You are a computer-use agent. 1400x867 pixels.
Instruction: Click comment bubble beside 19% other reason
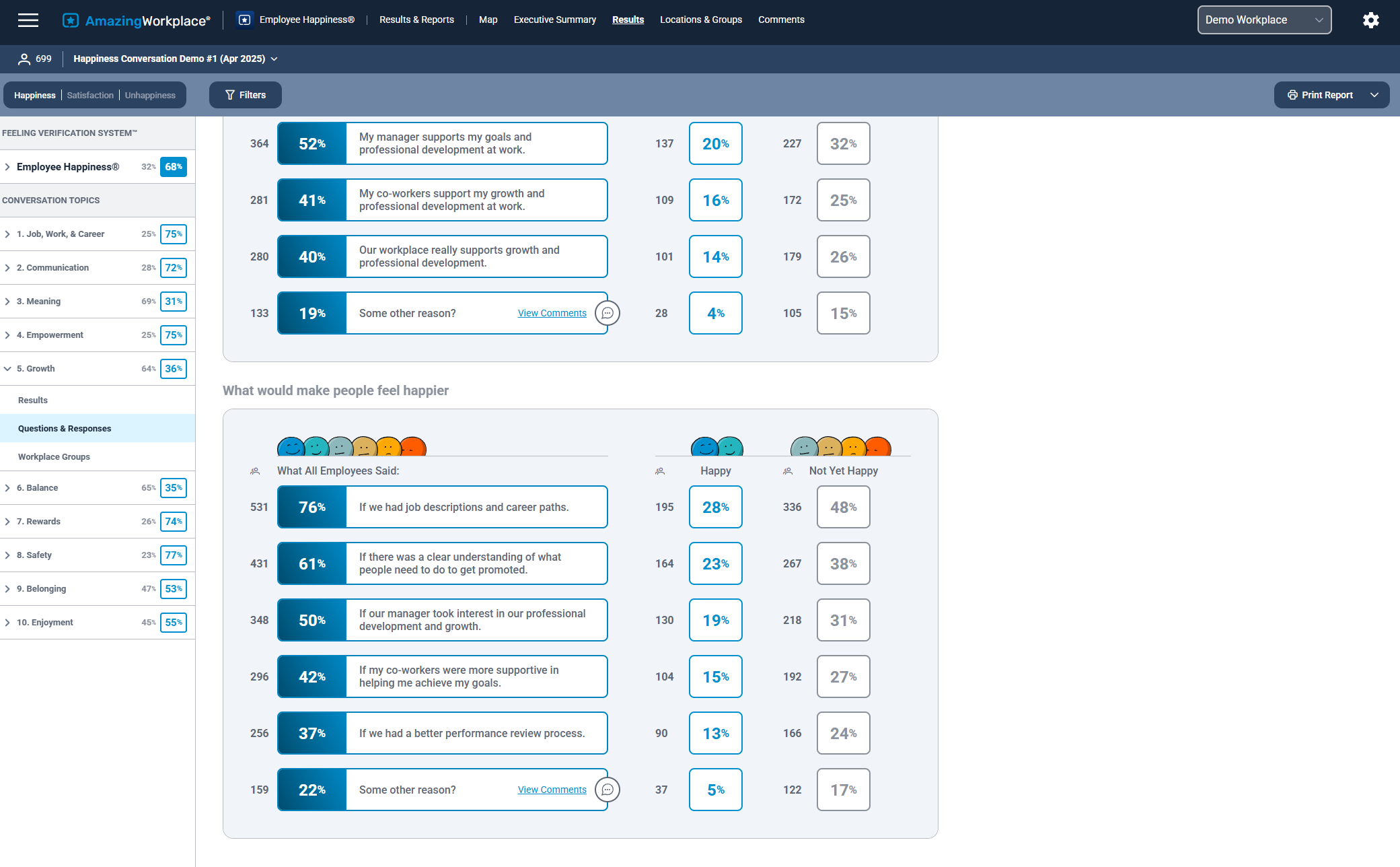coord(607,313)
